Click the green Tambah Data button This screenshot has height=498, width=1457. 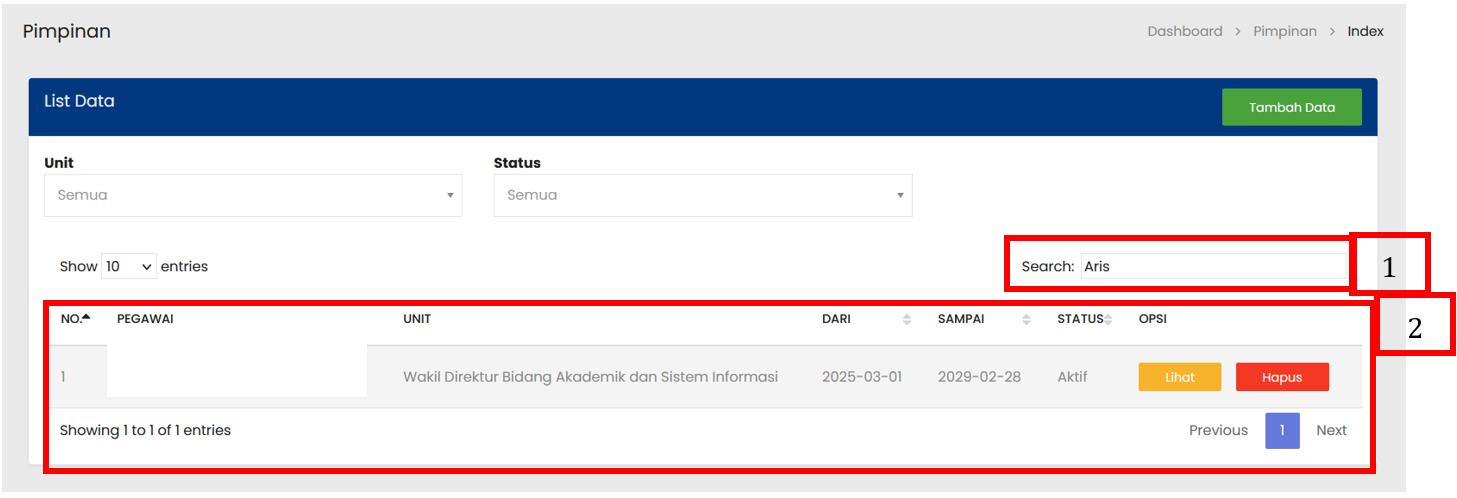[1291, 107]
